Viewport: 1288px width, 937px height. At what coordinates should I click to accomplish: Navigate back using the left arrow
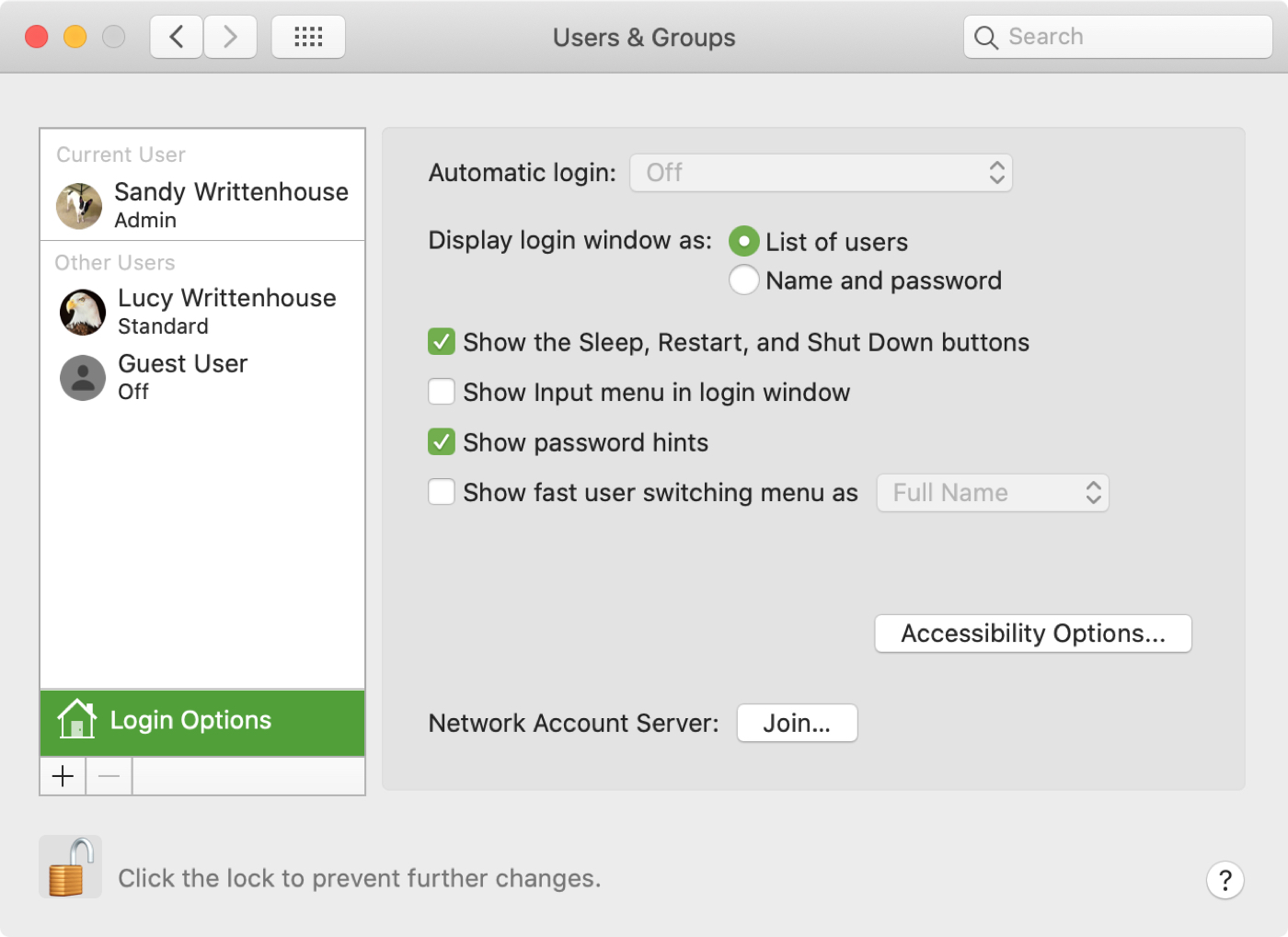tap(176, 37)
